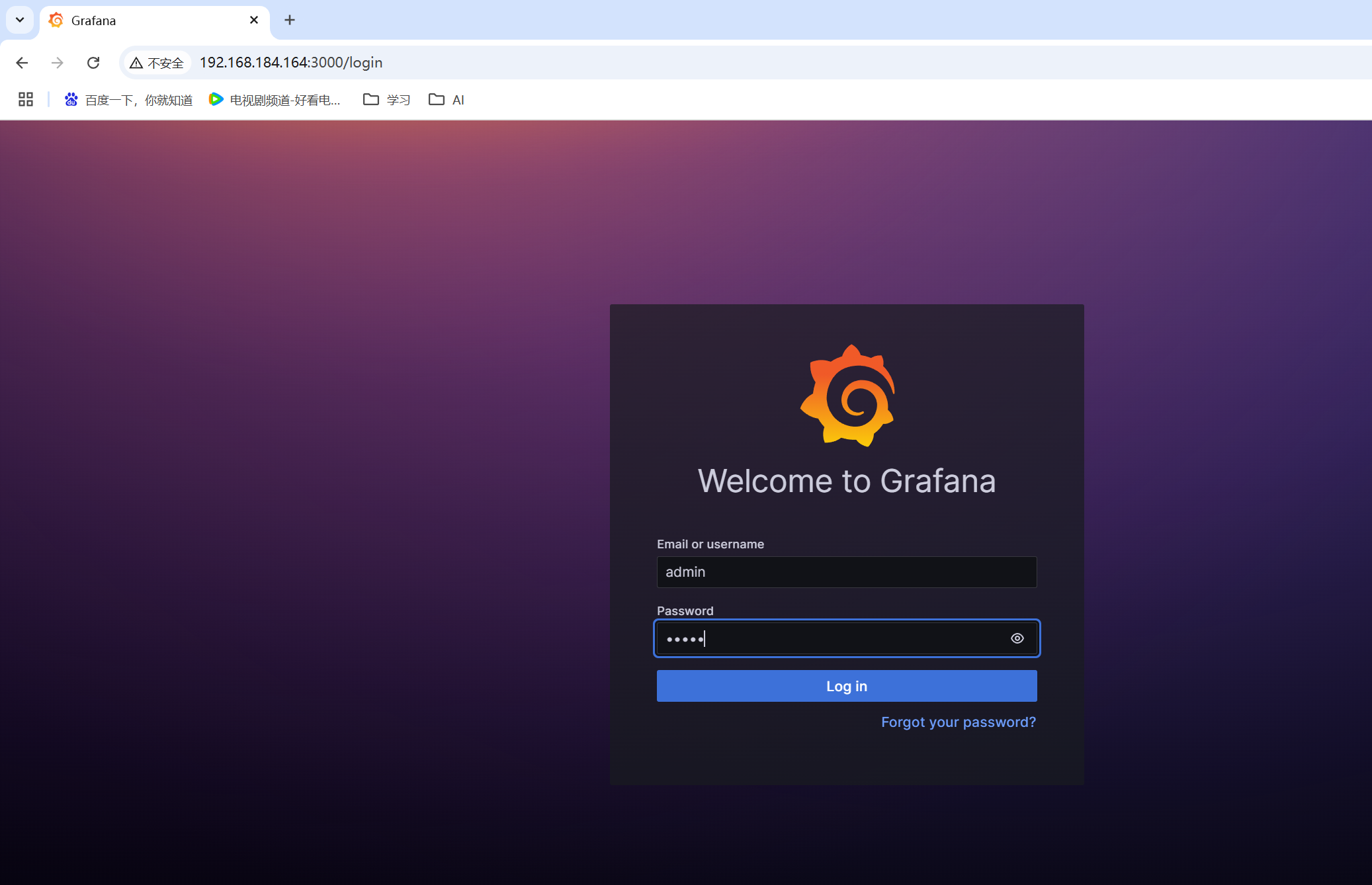Click the Password field label

[685, 611]
